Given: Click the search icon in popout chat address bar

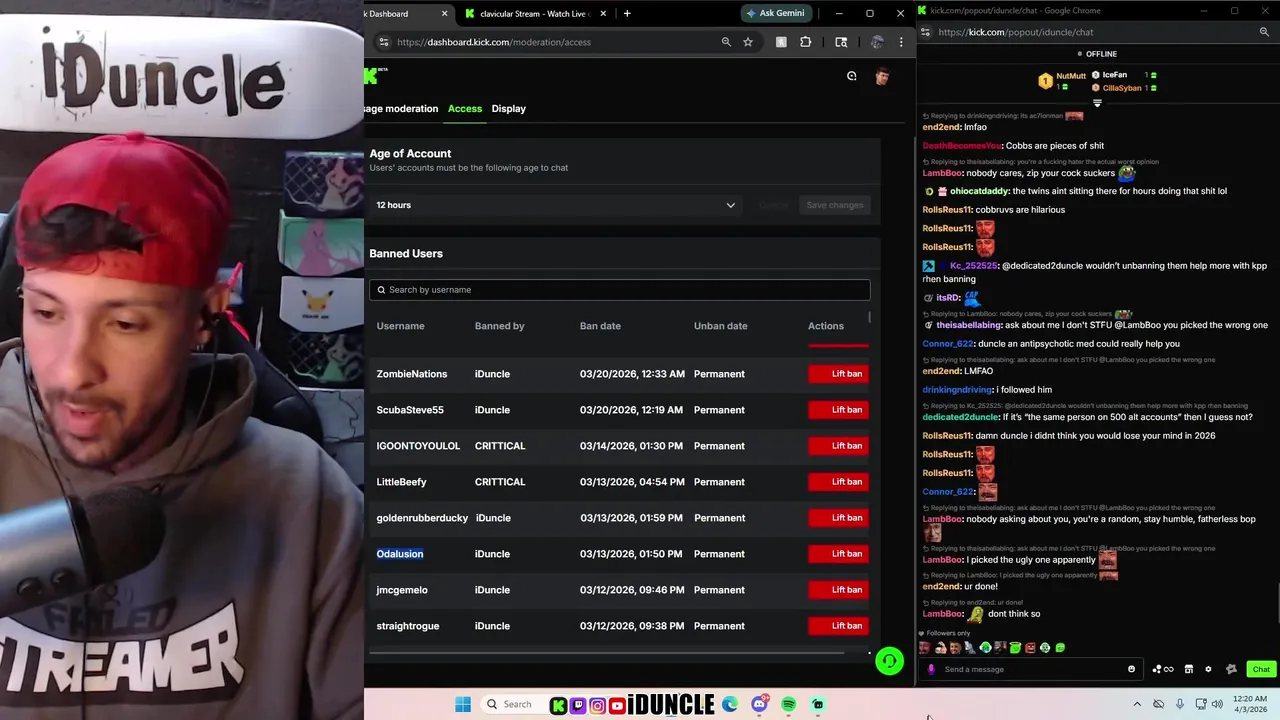Looking at the screenshot, I should [1265, 32].
